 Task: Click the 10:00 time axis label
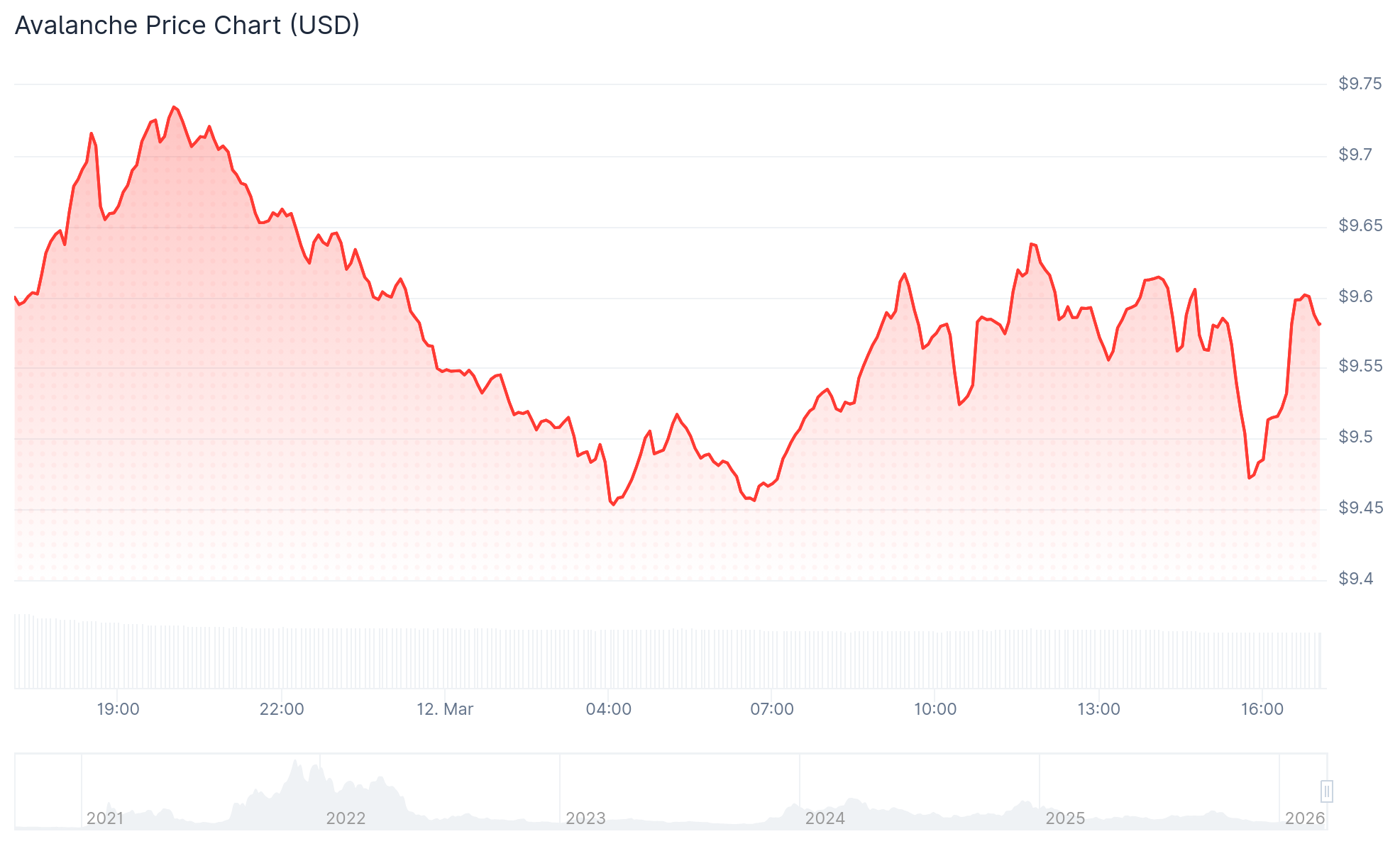(x=935, y=709)
